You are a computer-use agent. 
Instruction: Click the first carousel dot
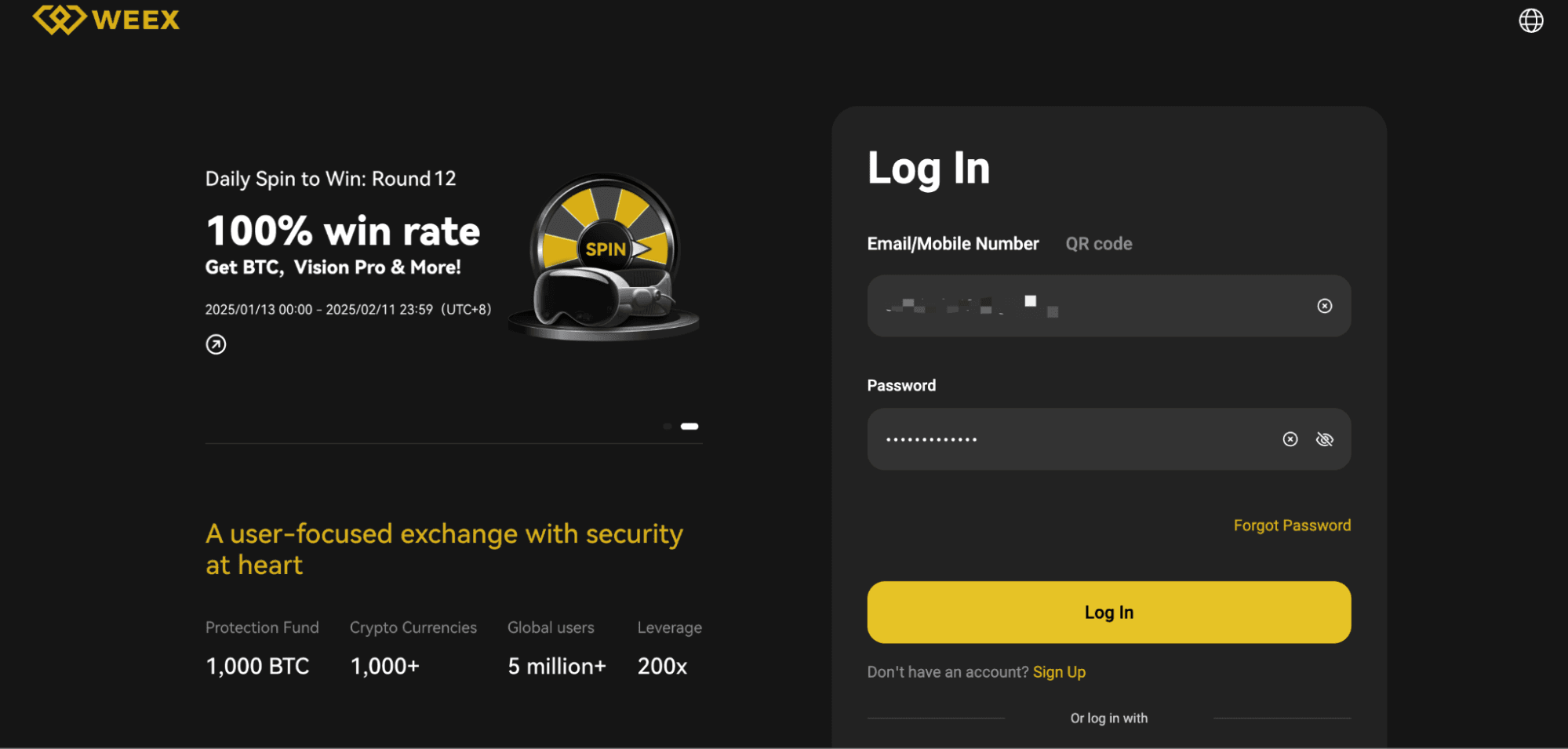click(666, 426)
